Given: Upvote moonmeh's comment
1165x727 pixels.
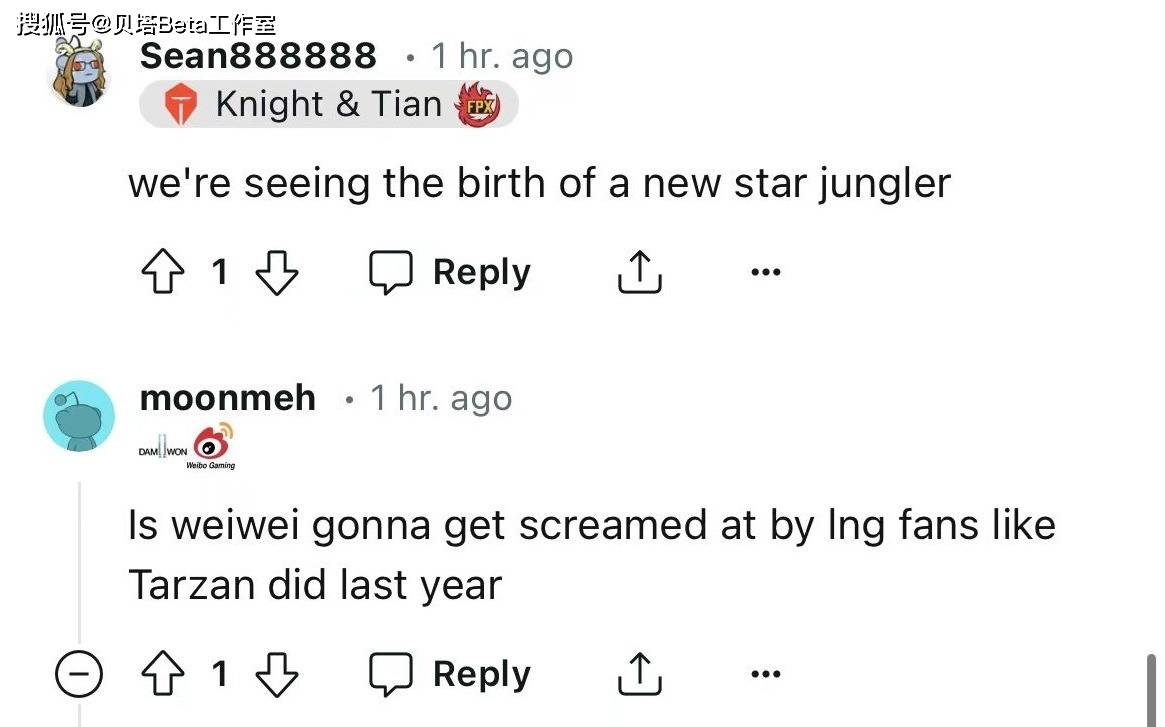Looking at the screenshot, I should click(164, 675).
